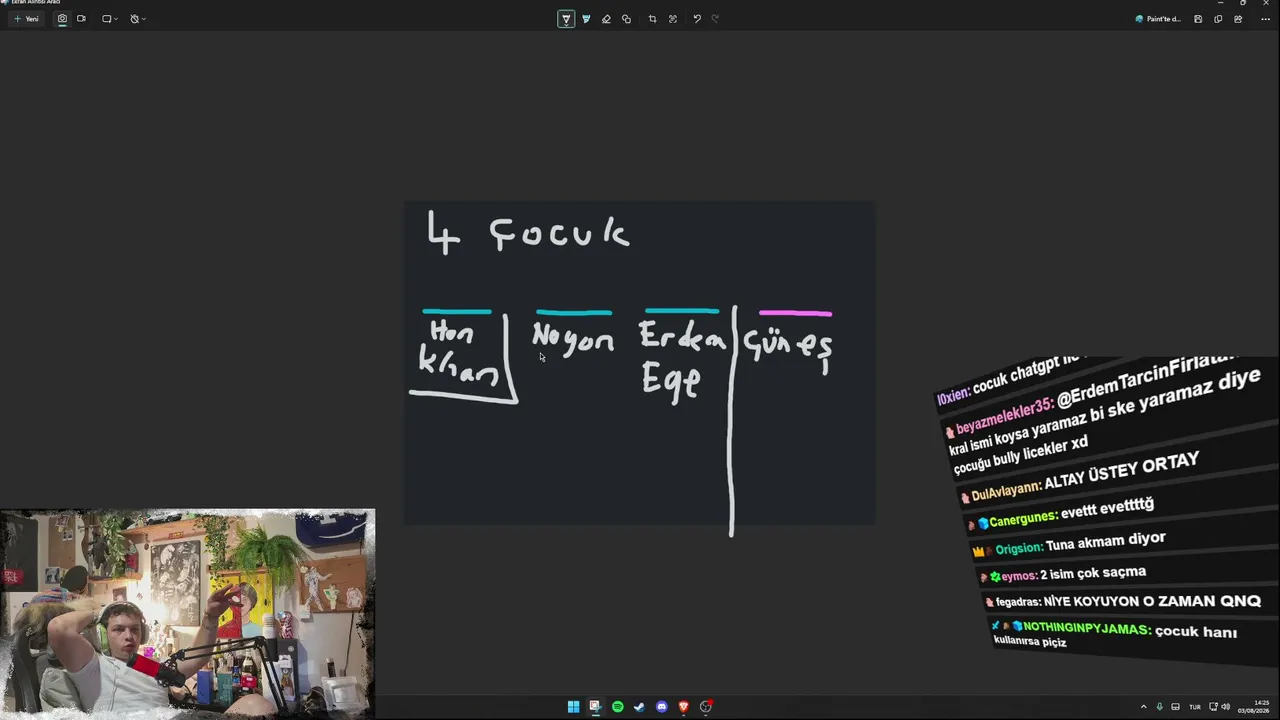Open the taskbar clock and date

(1254, 707)
